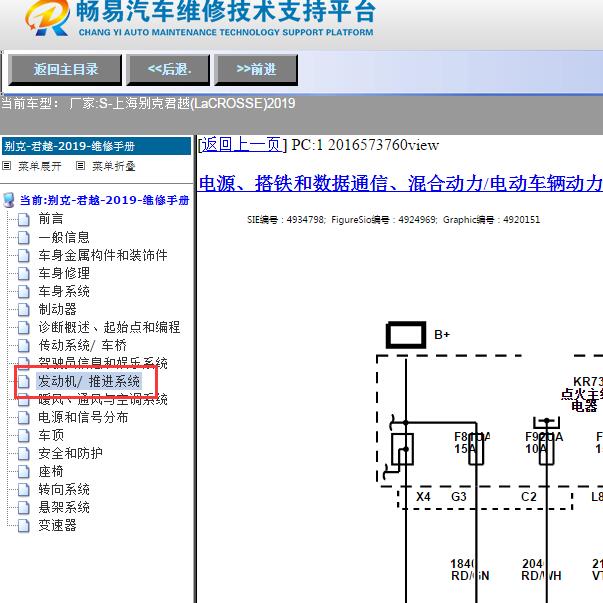Screen dimensions: 603x603
Task: Go back with the <<后退 button
Action: (168, 70)
